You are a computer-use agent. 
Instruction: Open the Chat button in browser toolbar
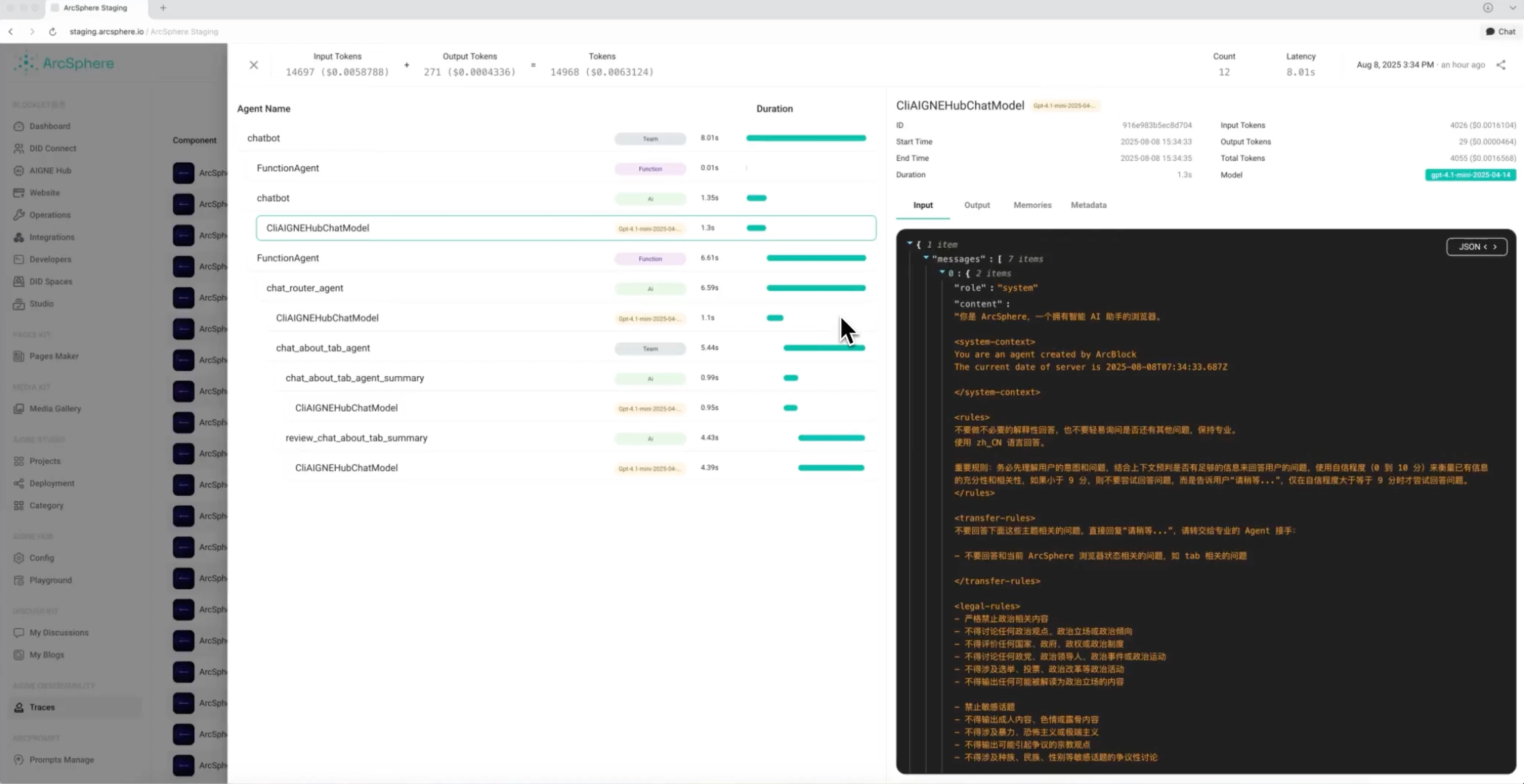1500,31
